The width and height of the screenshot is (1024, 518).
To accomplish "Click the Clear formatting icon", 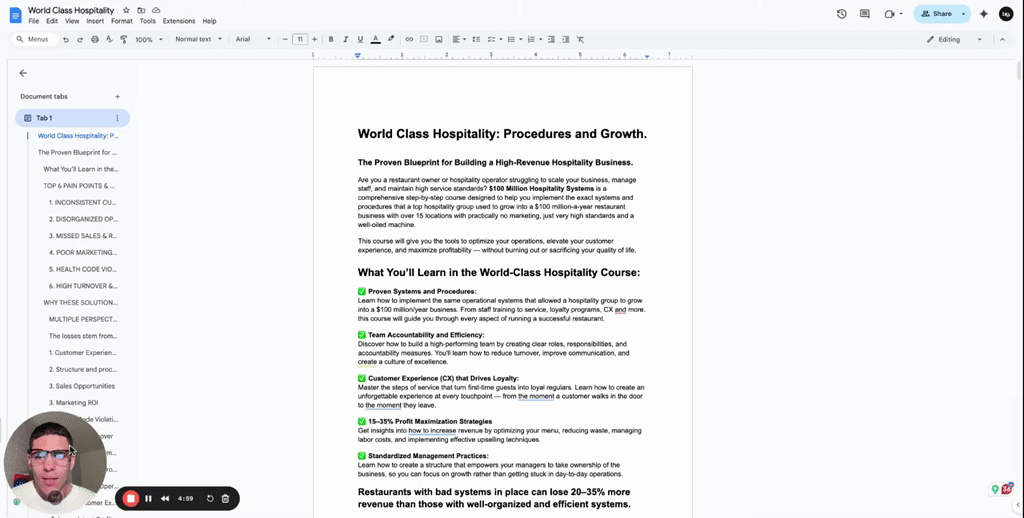I will tap(580, 39).
